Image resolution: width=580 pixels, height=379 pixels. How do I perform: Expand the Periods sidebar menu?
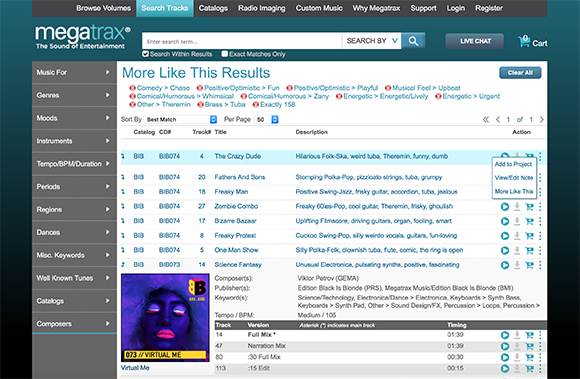(x=74, y=187)
